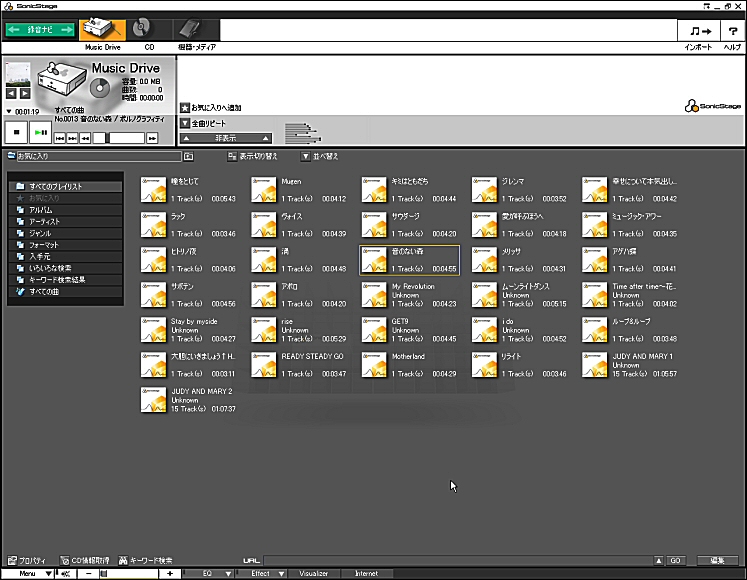Click the Mugen album thumbnail

pos(264,190)
